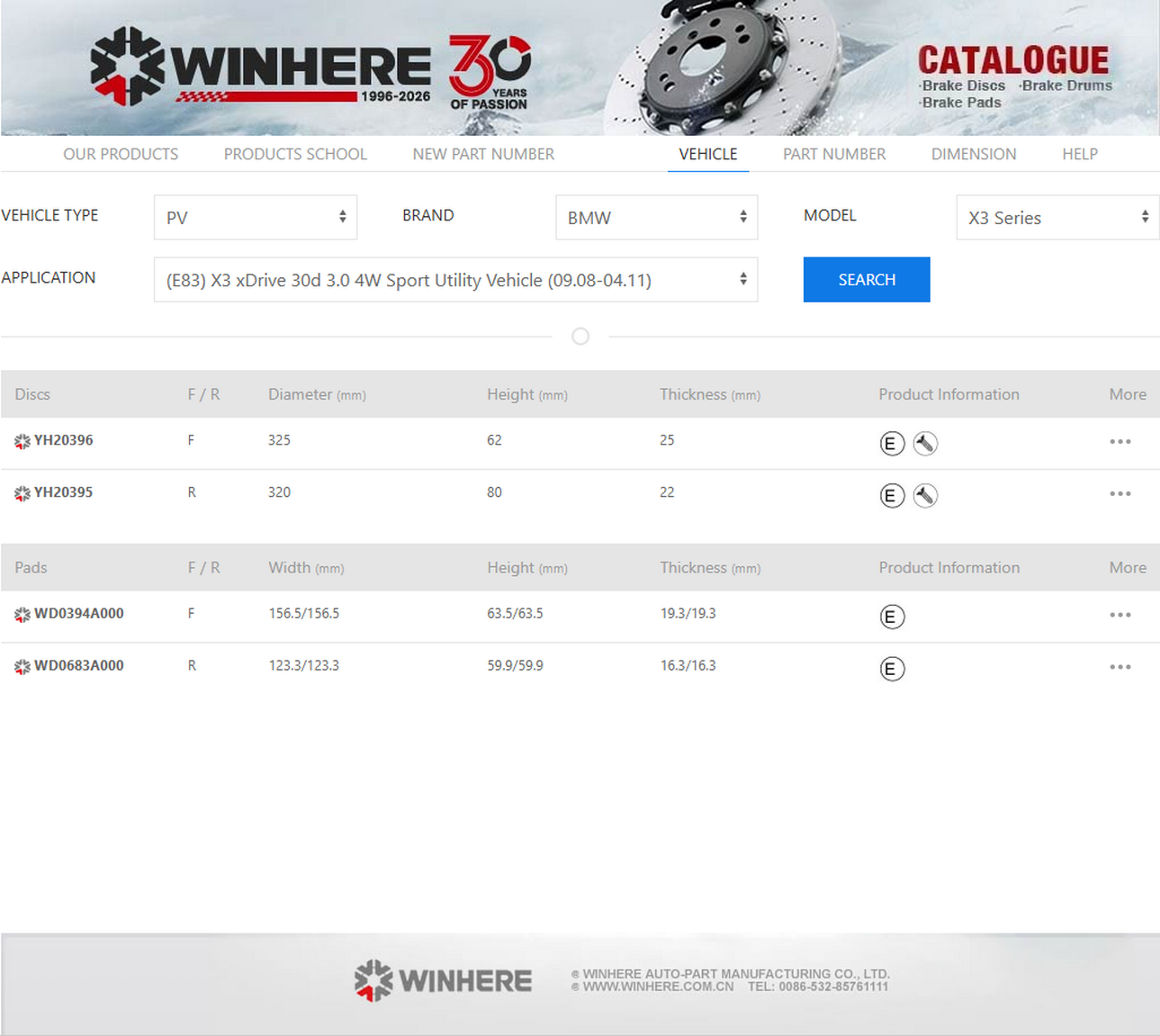Open the Help tab
Viewport: 1160px width, 1036px height.
[1080, 154]
